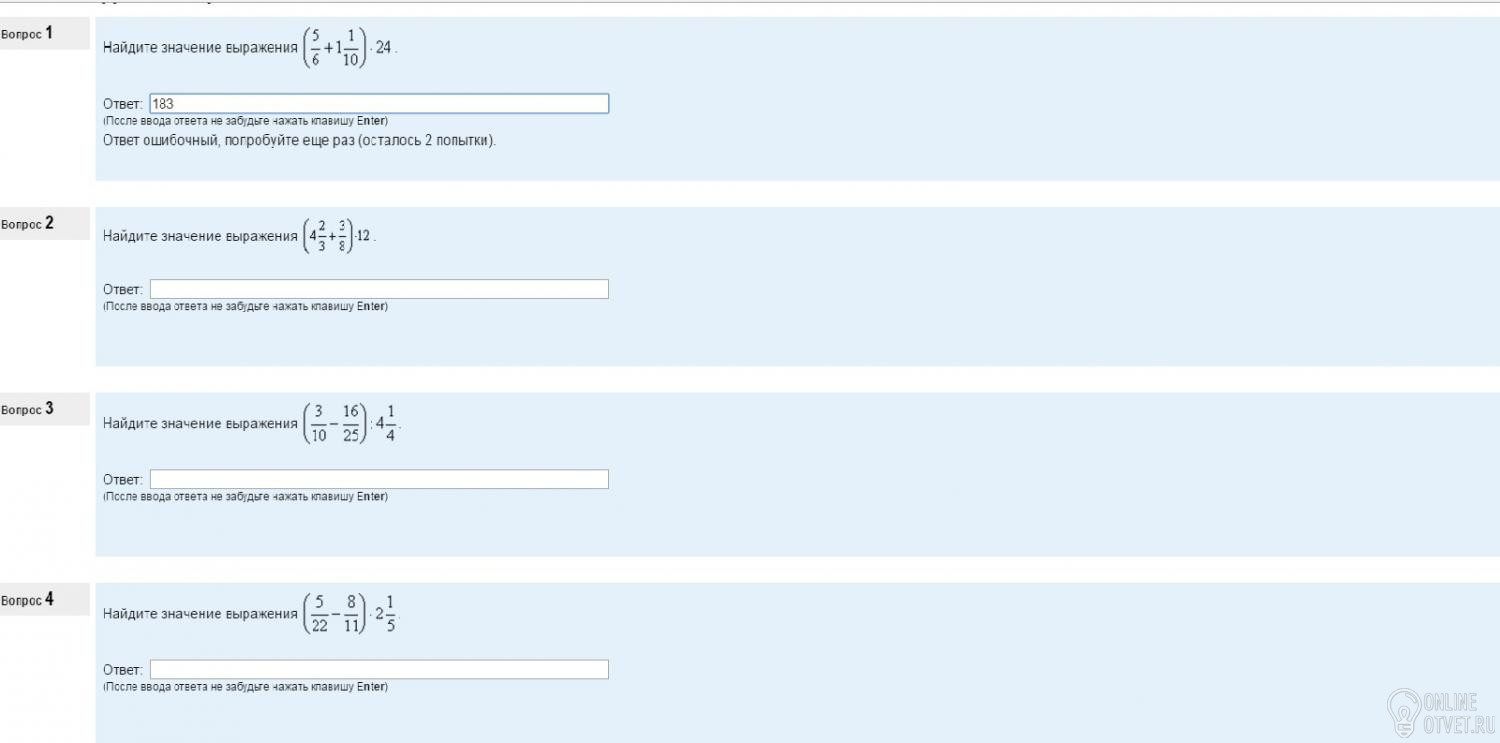
Task: Click the lightbulb icon of the Online Otvet logo
Action: 1405,708
